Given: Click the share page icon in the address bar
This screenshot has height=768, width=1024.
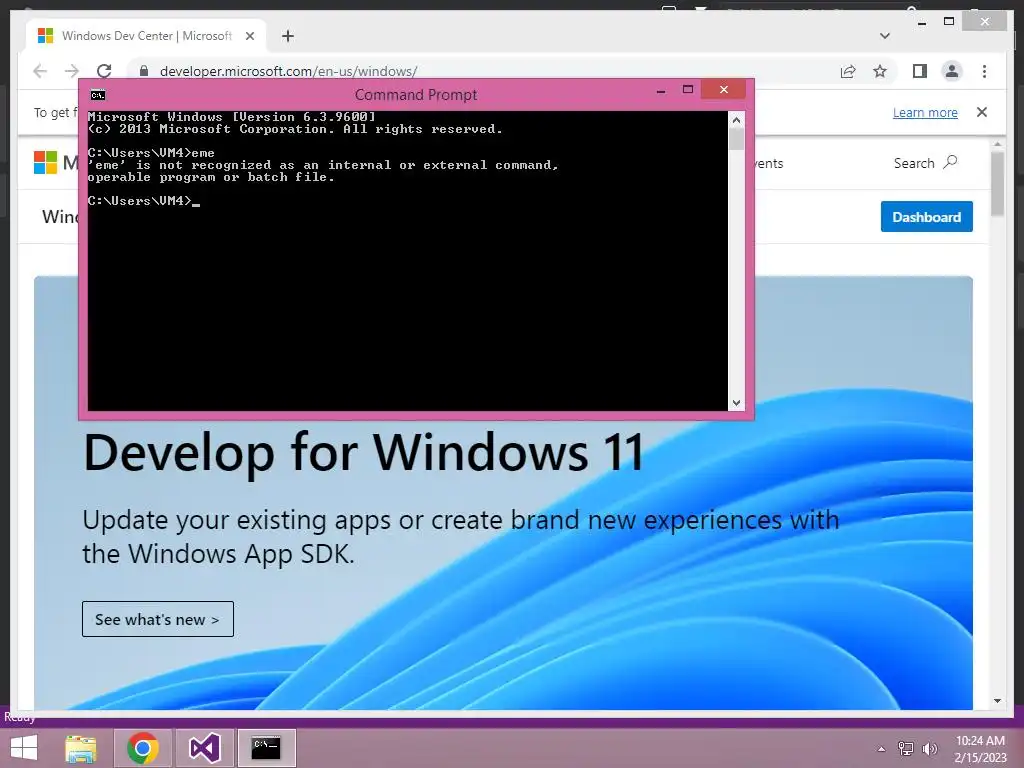Looking at the screenshot, I should point(848,71).
